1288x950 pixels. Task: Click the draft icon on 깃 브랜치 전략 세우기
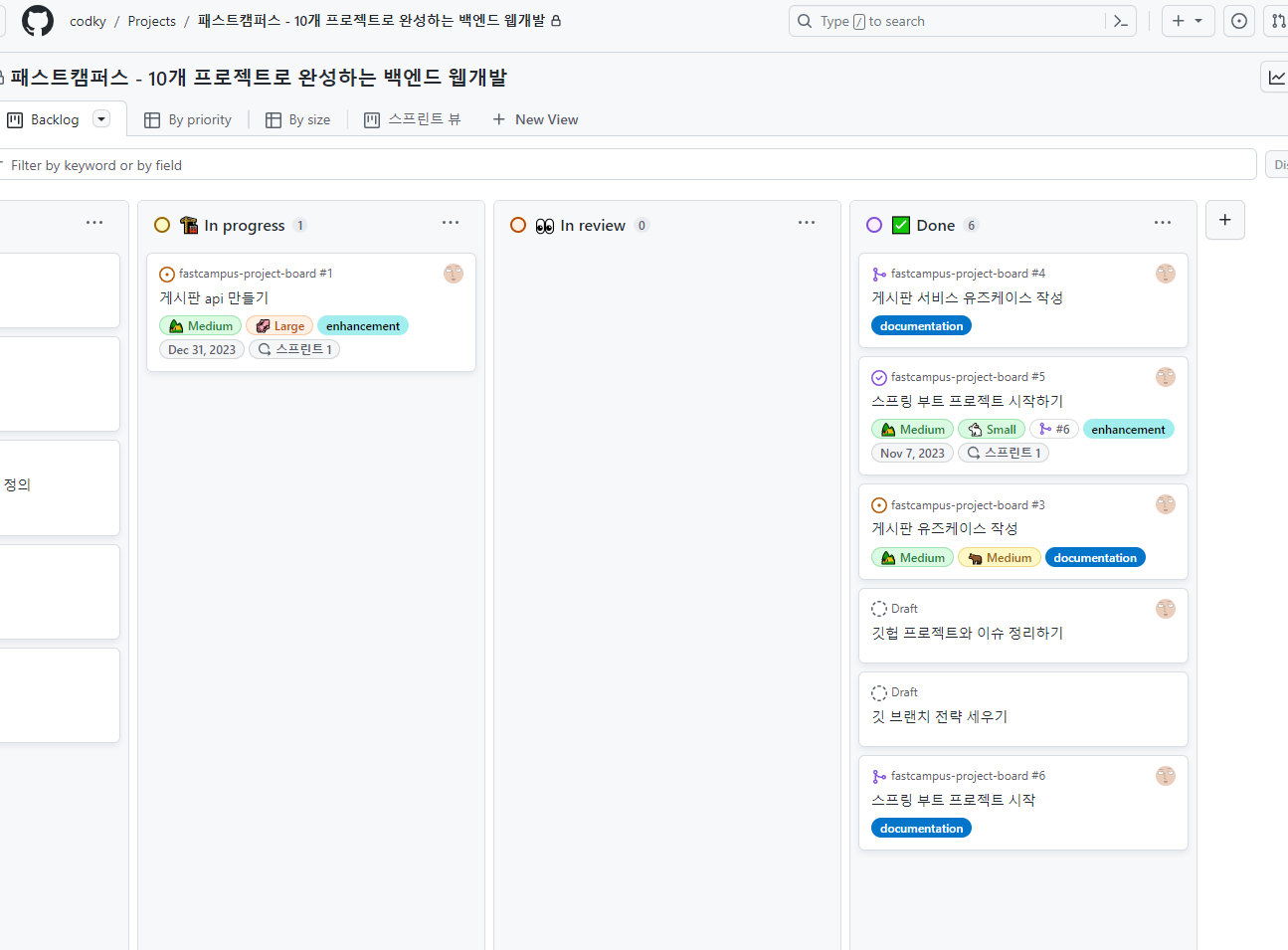tap(879, 693)
